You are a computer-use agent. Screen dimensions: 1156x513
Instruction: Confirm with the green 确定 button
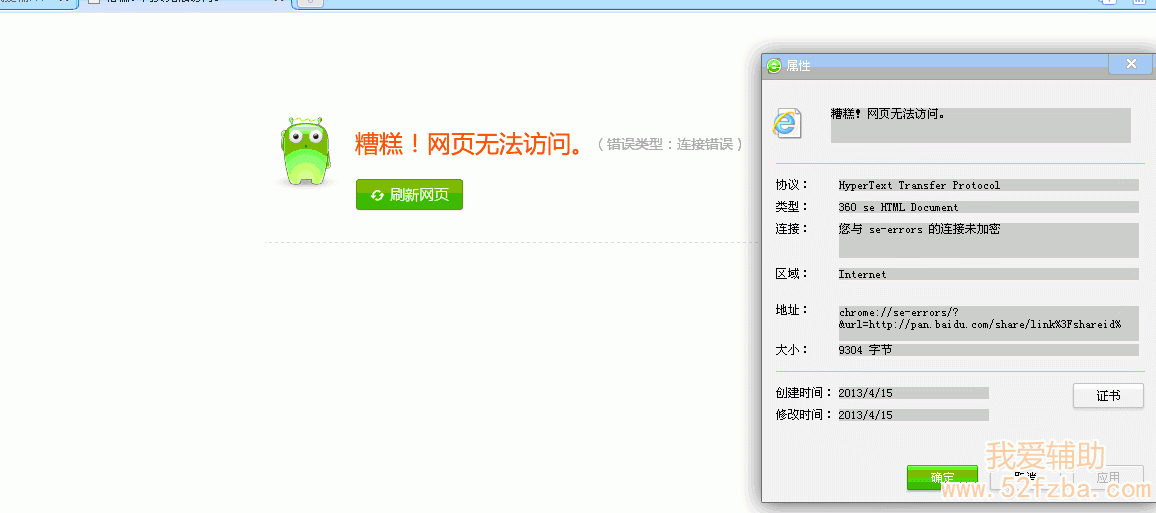pyautogui.click(x=942, y=478)
